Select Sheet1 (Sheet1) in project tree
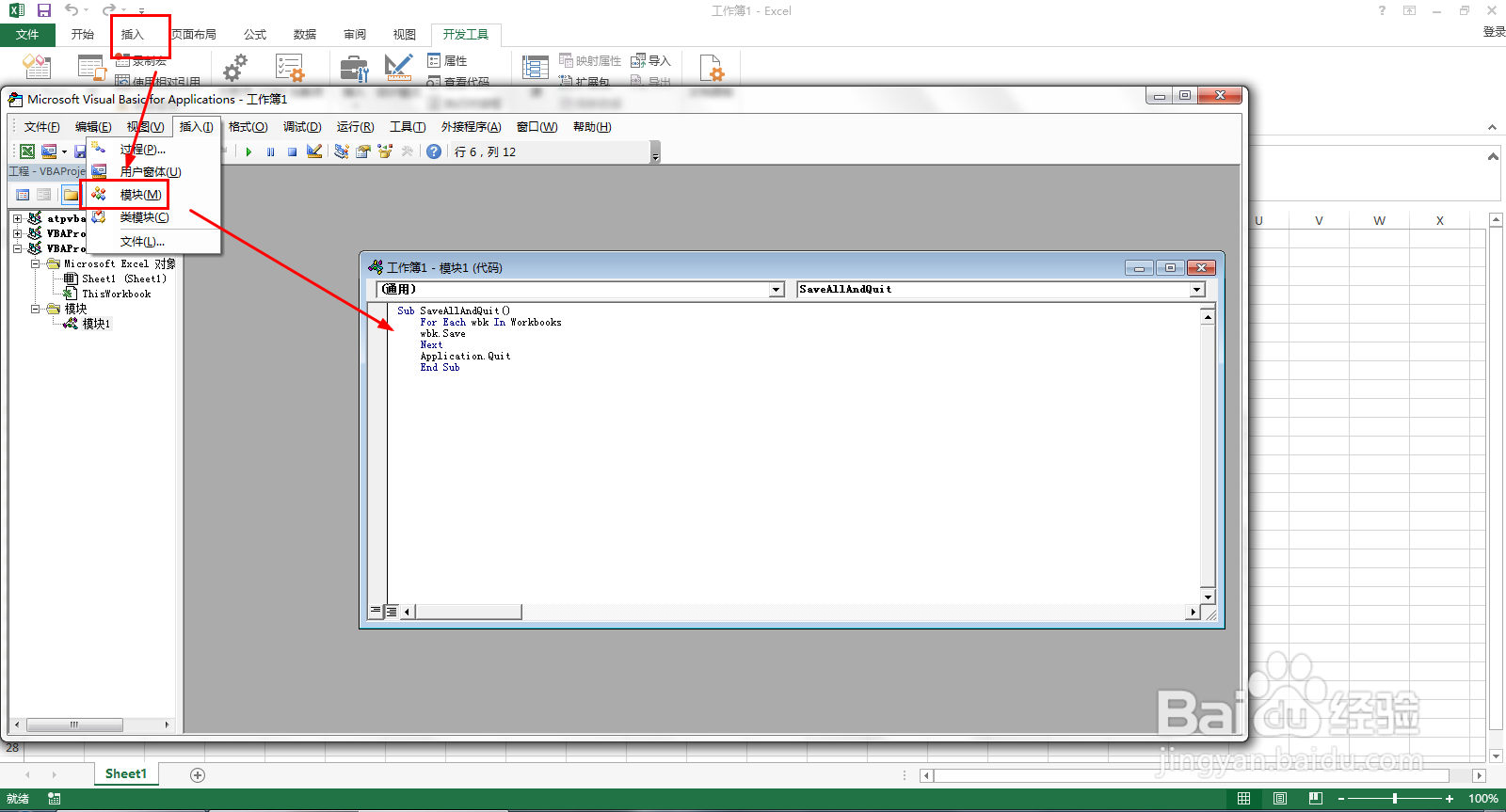Viewport: 1506px width, 812px height. pyautogui.click(x=123, y=279)
